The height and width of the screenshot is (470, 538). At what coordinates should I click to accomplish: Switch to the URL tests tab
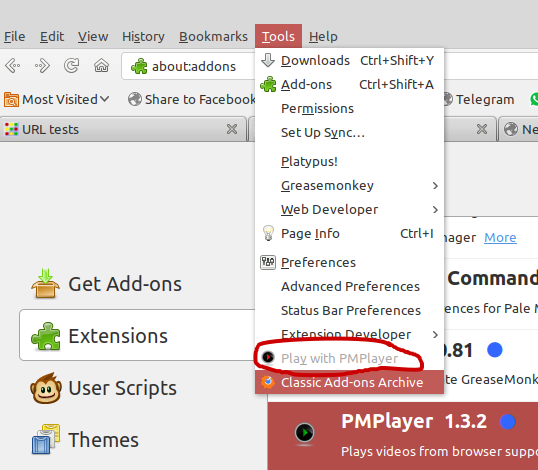[123, 129]
